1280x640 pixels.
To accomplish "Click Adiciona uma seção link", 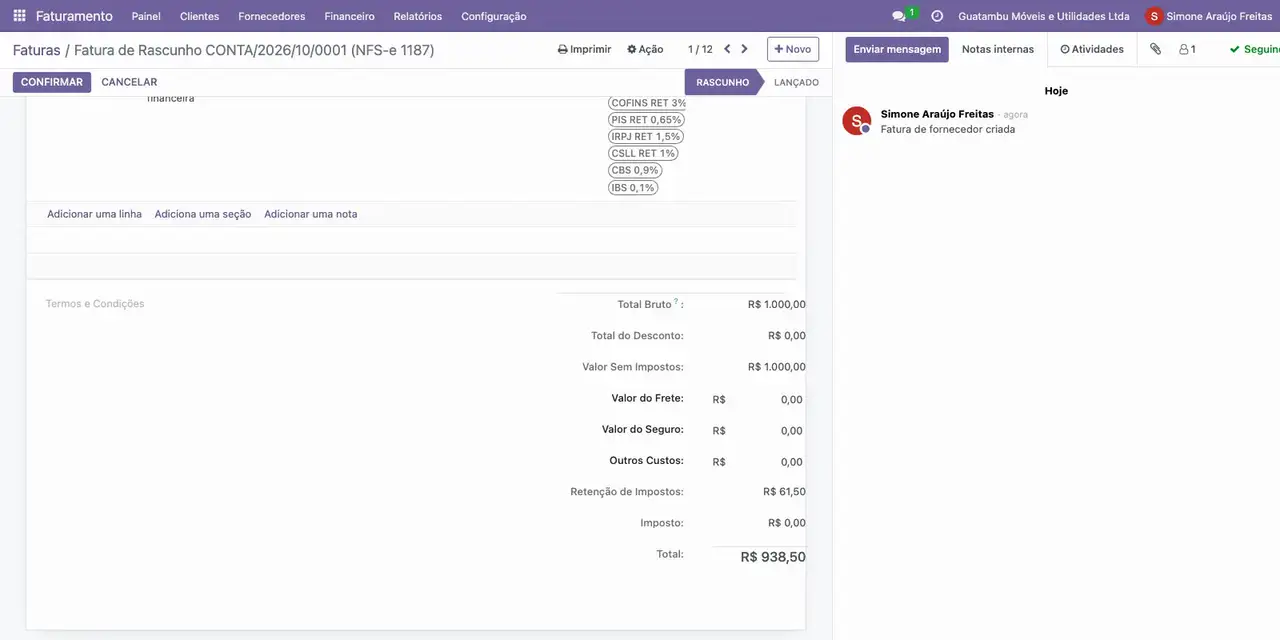I will coord(203,214).
